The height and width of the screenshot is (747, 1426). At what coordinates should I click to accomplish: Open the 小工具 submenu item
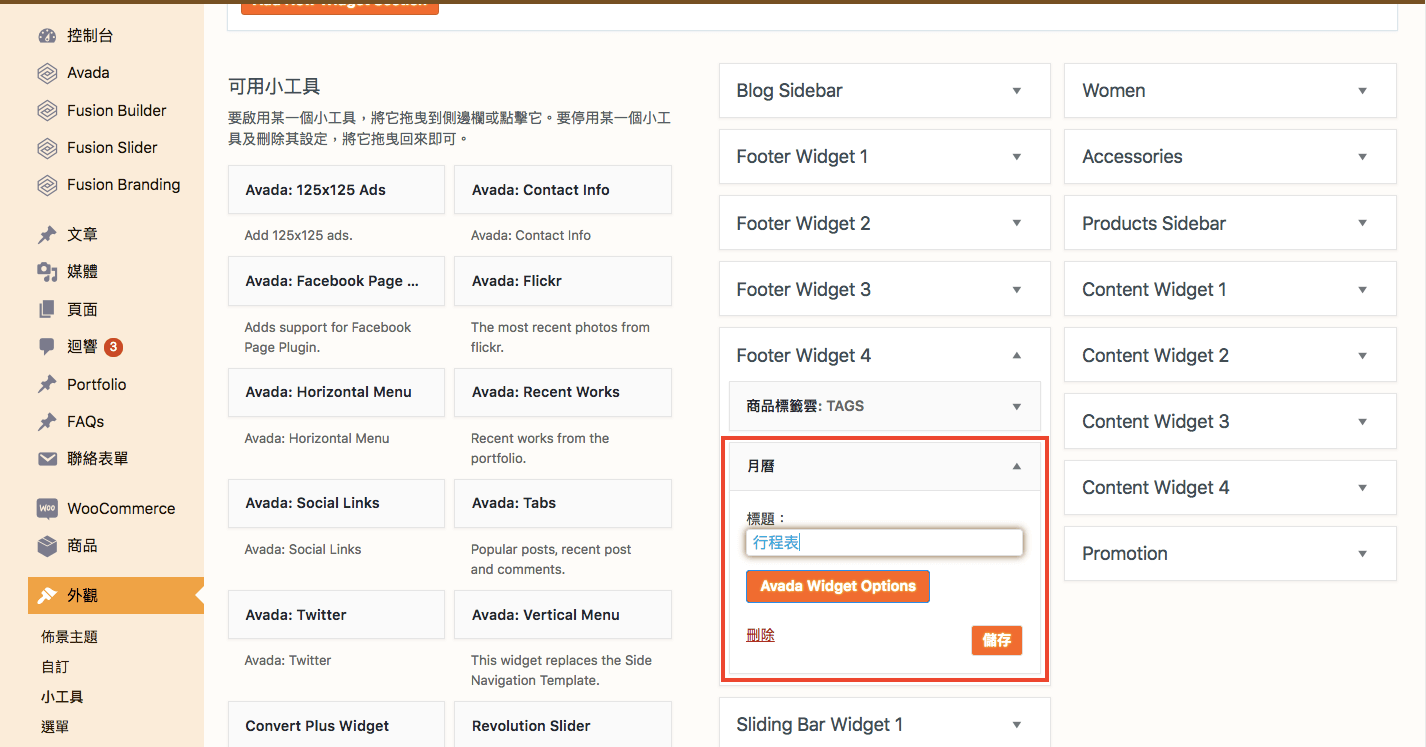(62, 697)
